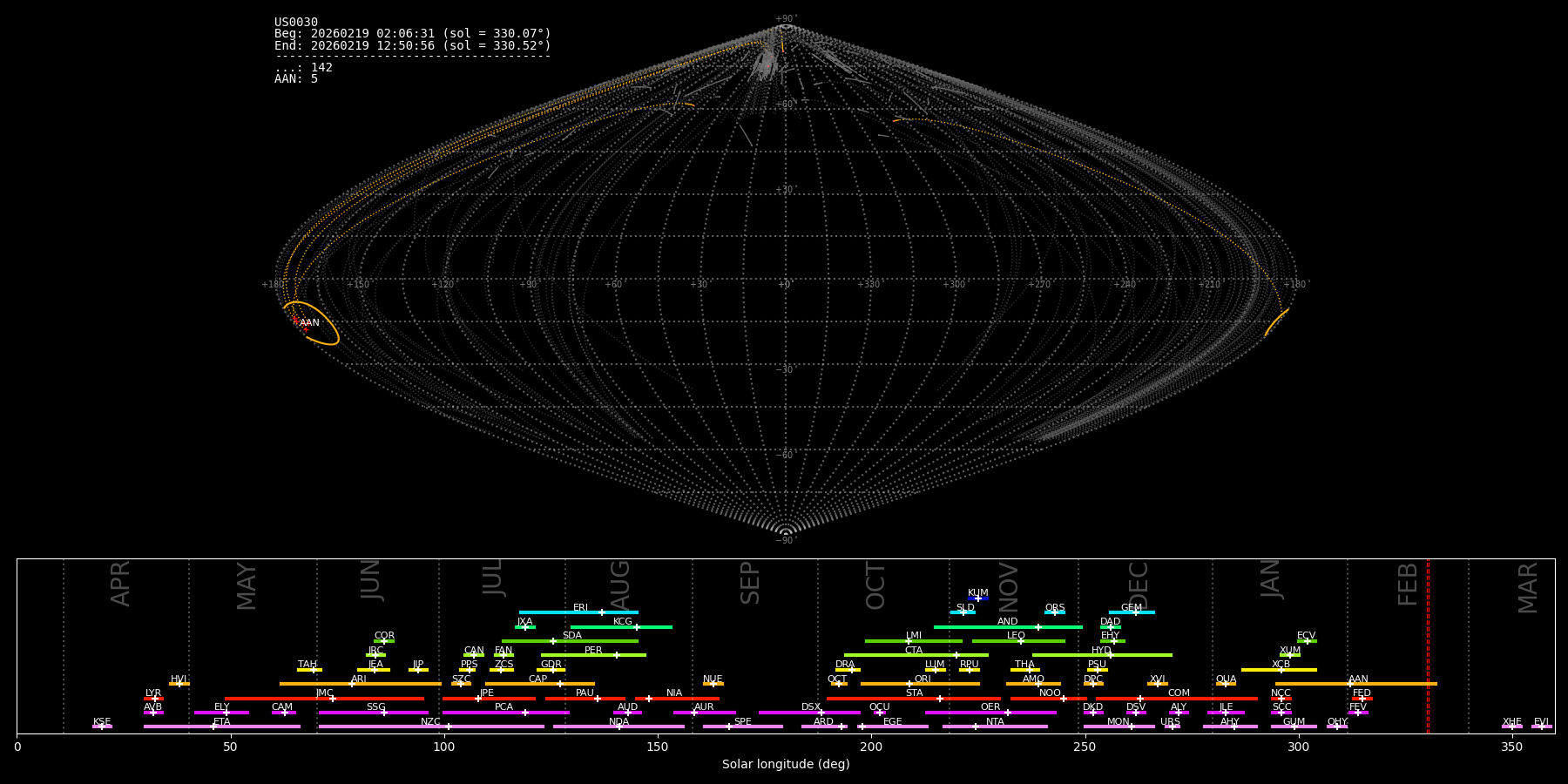Click the SSG shower label
The height and width of the screenshot is (784, 1568).
click(375, 707)
